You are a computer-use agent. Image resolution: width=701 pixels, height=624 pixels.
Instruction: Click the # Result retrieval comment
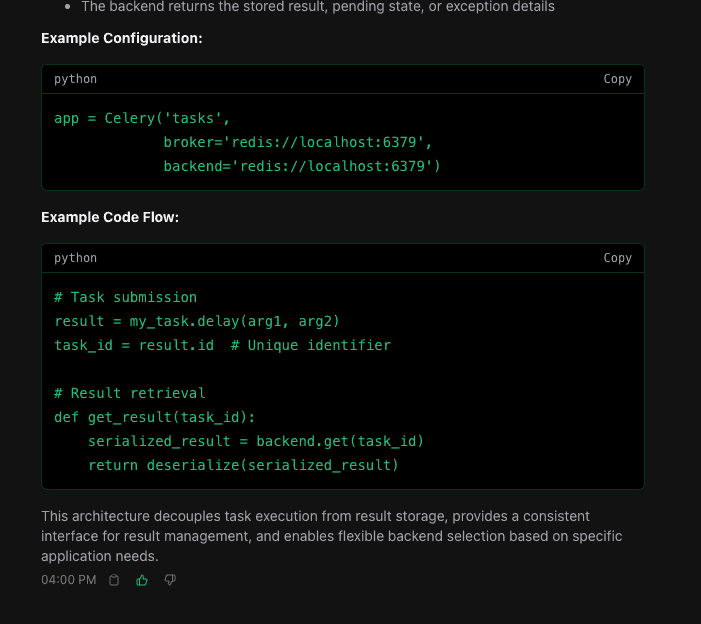tap(130, 393)
